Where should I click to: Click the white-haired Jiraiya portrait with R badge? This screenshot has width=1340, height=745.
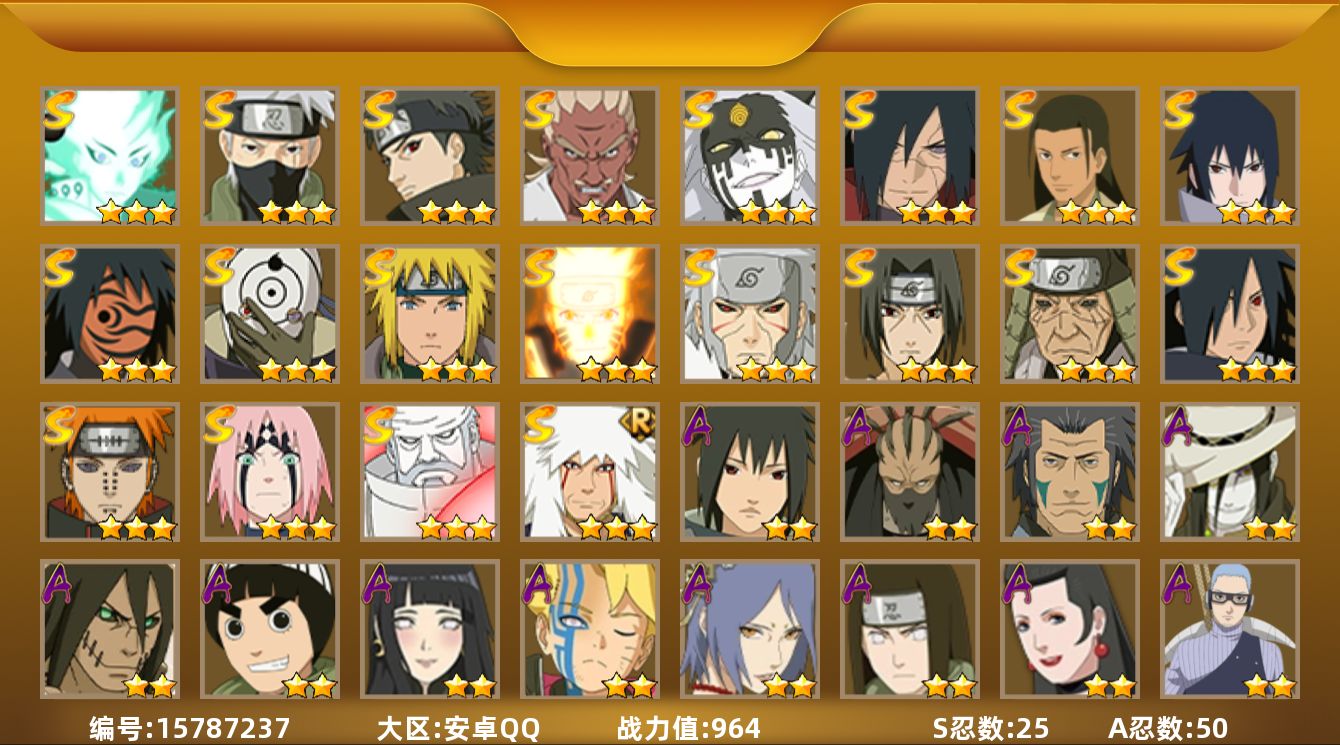[590, 472]
